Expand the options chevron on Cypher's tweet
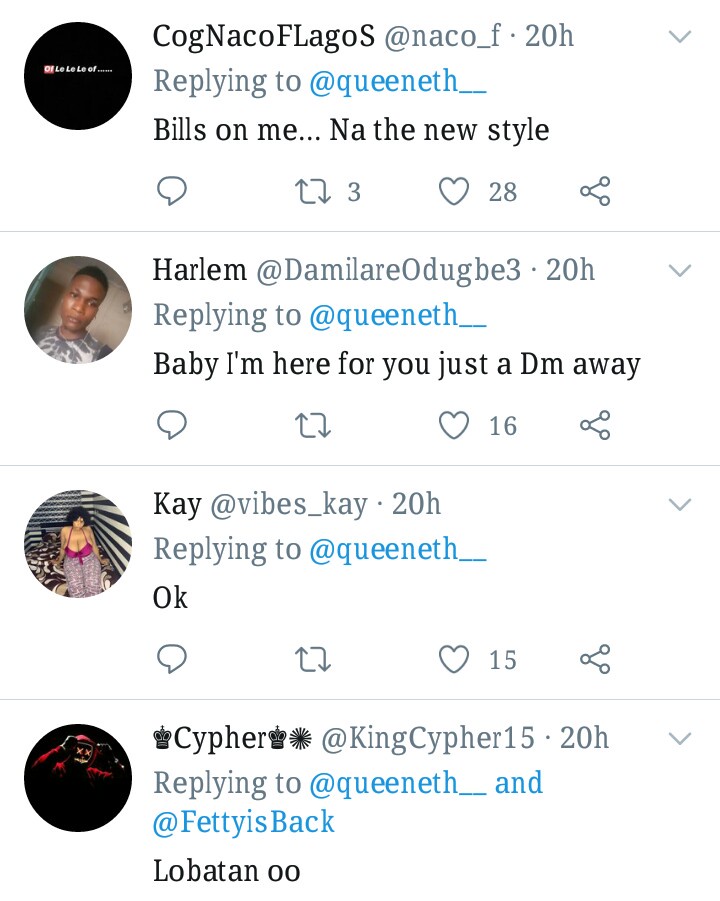Image resolution: width=720 pixels, height=901 pixels. [x=680, y=739]
